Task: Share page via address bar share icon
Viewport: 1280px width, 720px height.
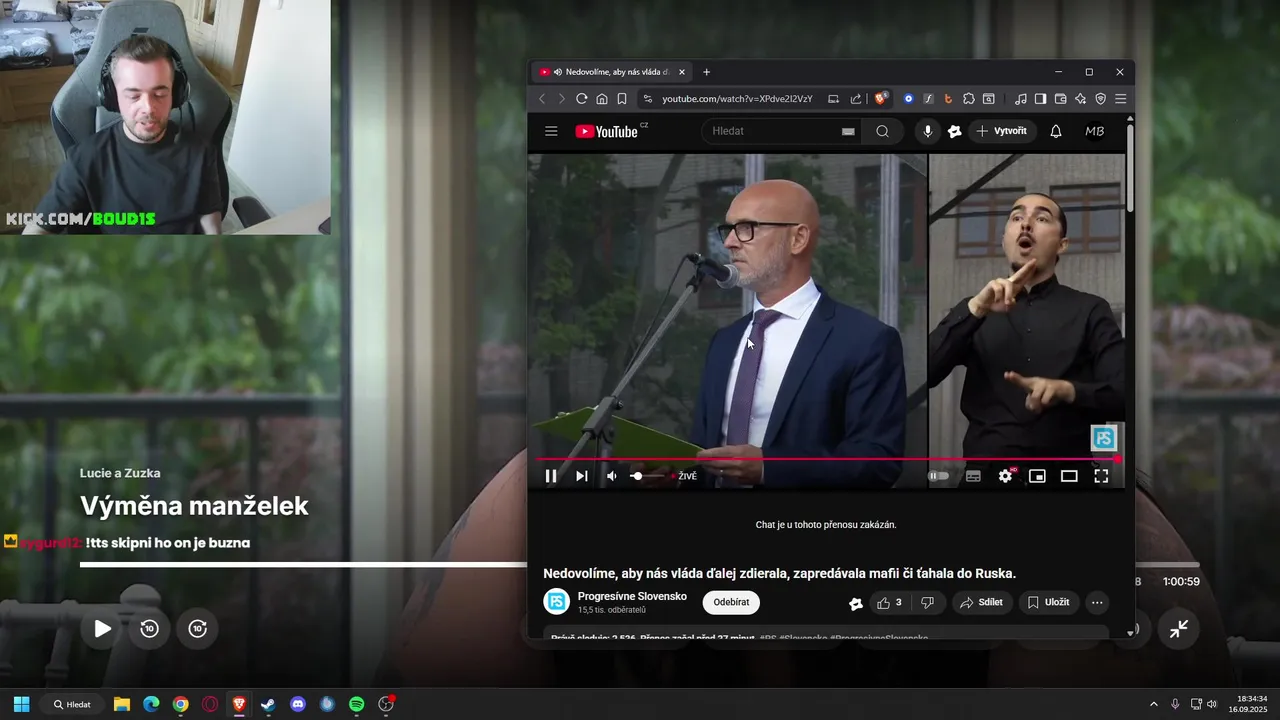Action: (856, 99)
